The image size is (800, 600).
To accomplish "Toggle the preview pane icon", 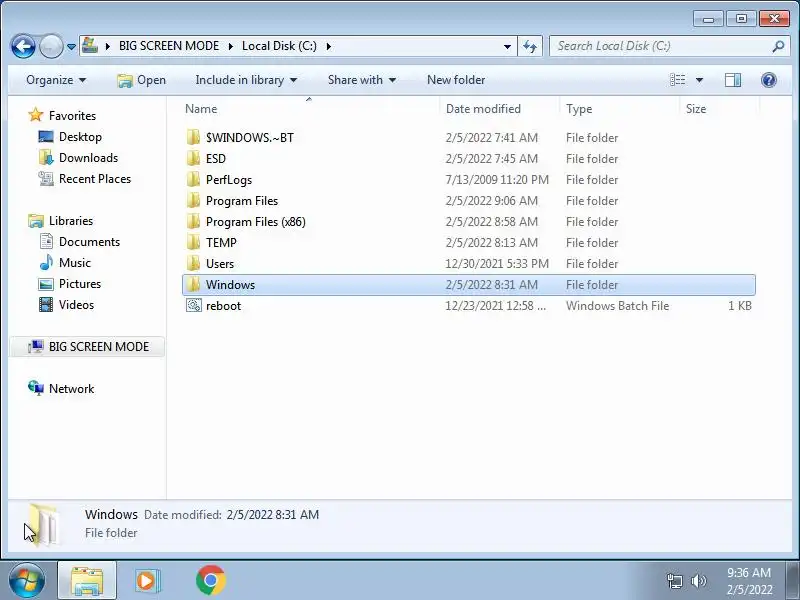I will (733, 80).
